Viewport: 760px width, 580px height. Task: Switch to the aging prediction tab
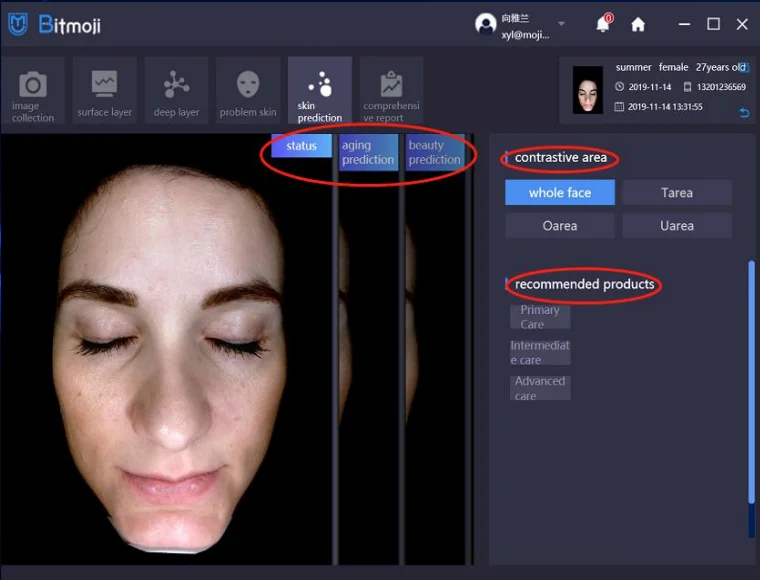point(368,153)
